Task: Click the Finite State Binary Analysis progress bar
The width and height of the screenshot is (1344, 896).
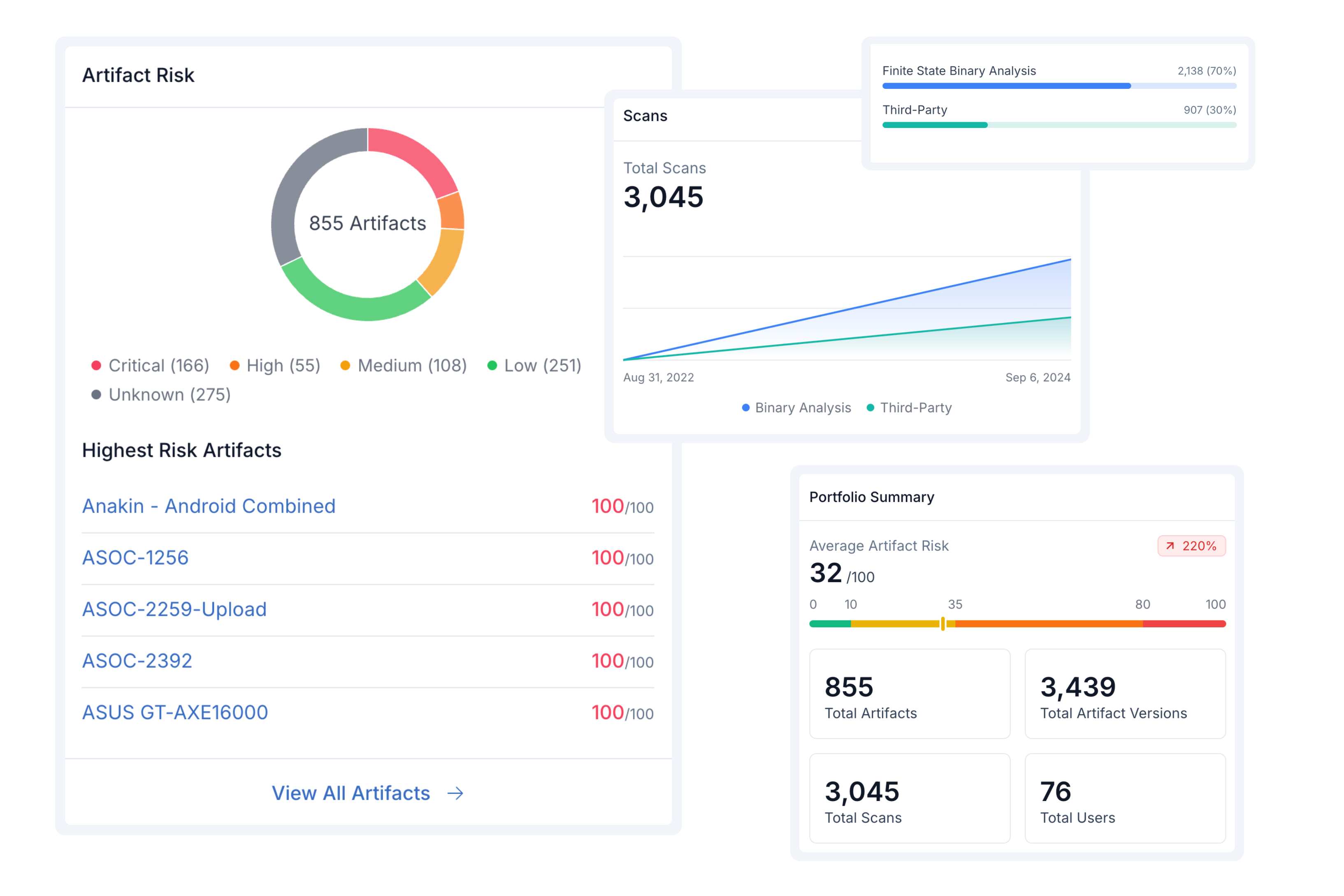Action: [x=1059, y=86]
